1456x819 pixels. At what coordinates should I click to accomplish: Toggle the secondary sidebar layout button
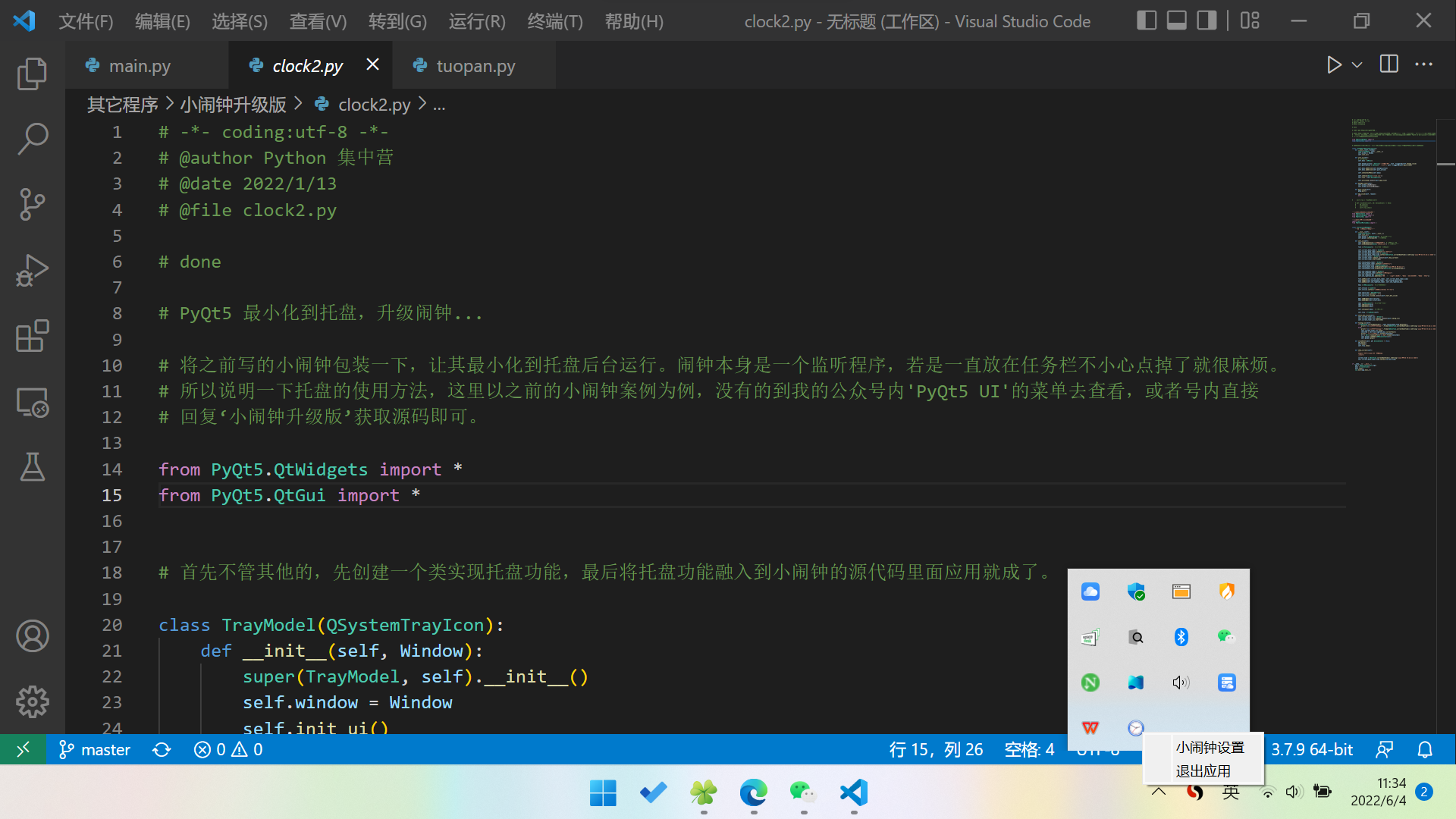(1207, 20)
